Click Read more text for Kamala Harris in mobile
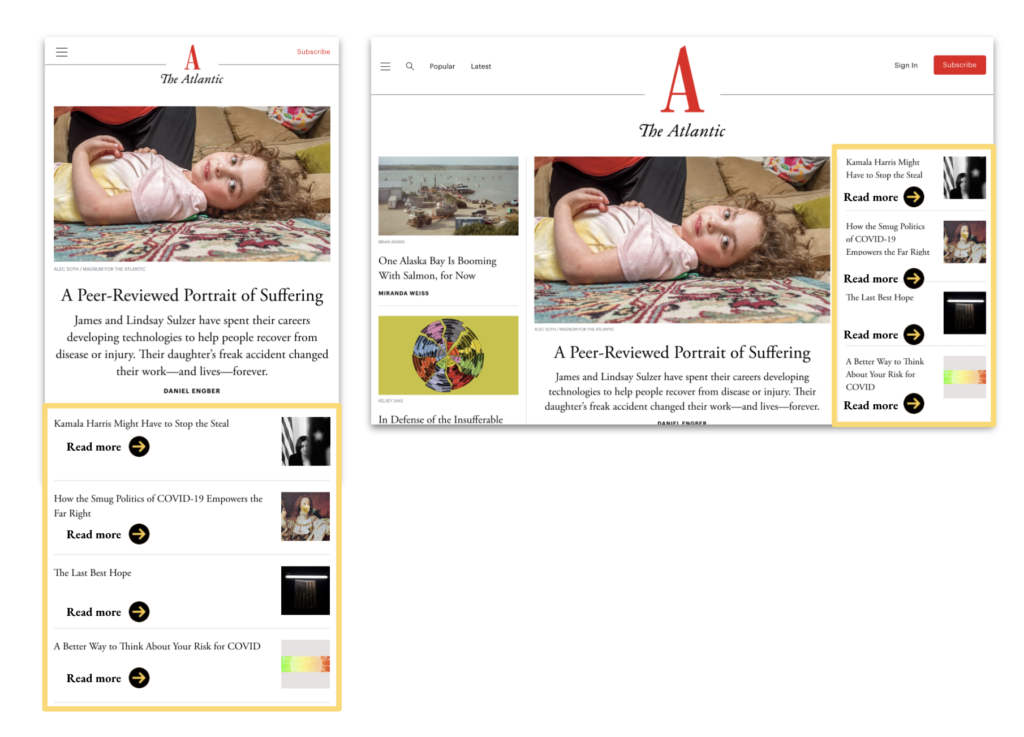This screenshot has height=737, width=1024. 94,447
